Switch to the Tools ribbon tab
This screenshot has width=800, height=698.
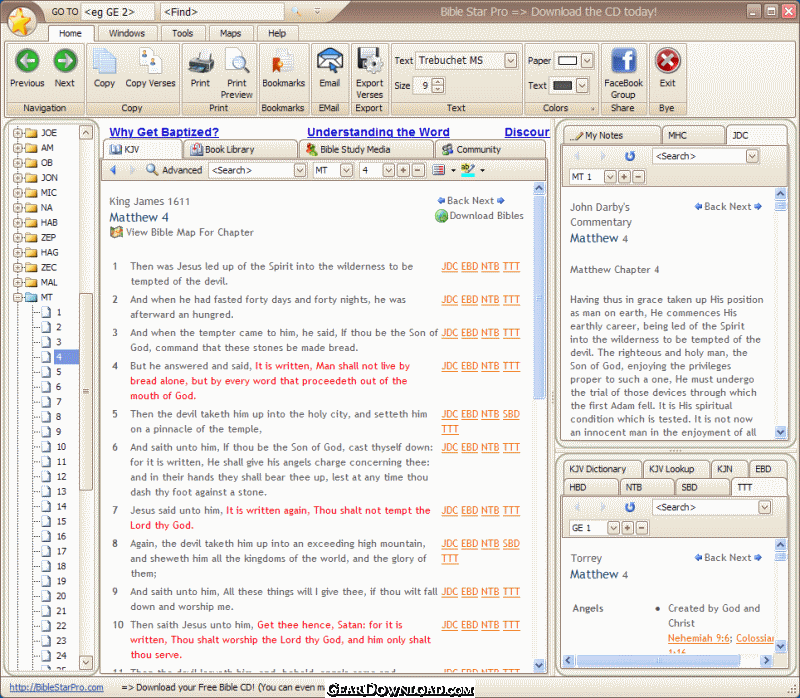pos(182,33)
